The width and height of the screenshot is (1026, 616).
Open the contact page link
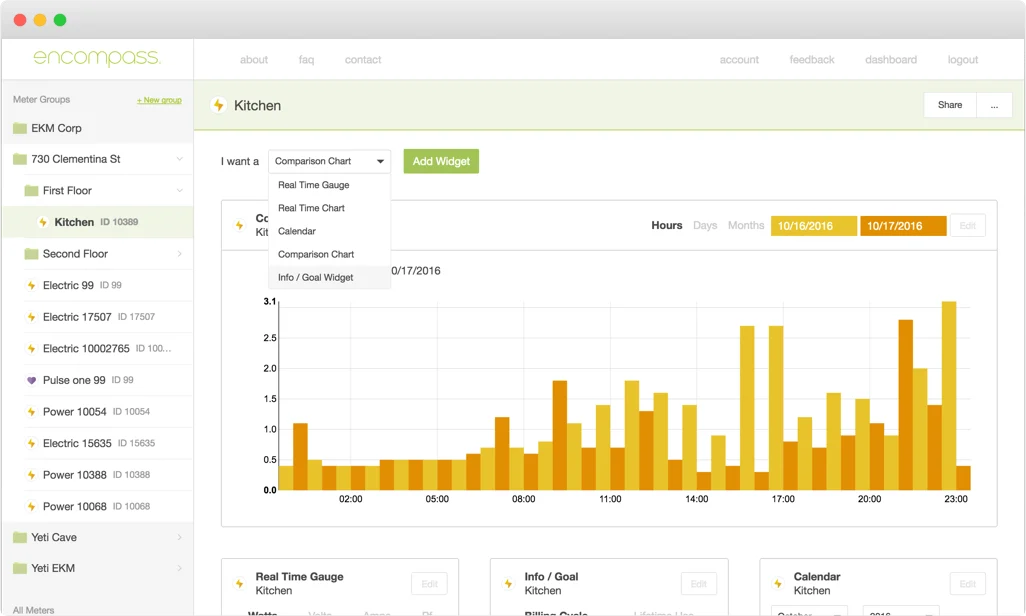[363, 60]
